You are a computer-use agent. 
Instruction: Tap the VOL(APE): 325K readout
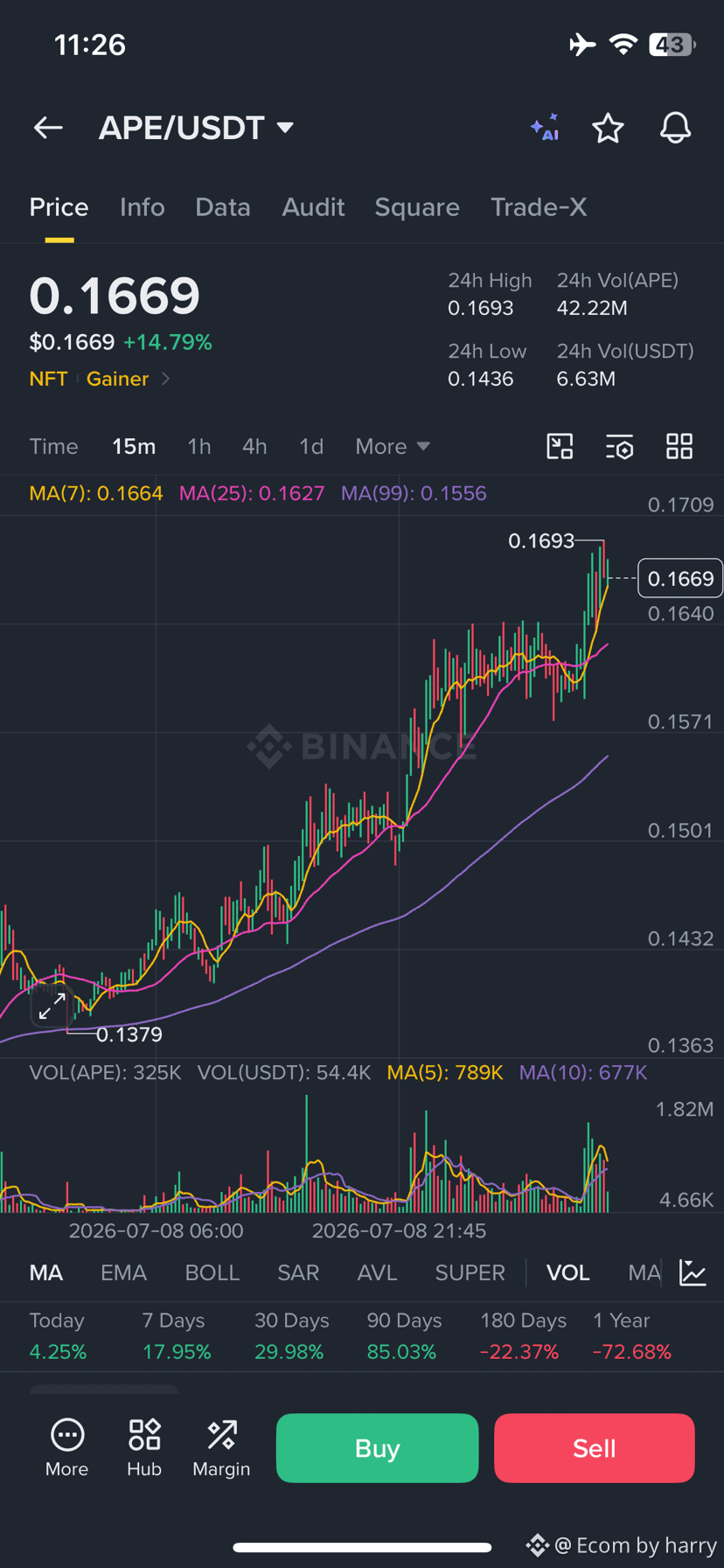click(105, 1072)
